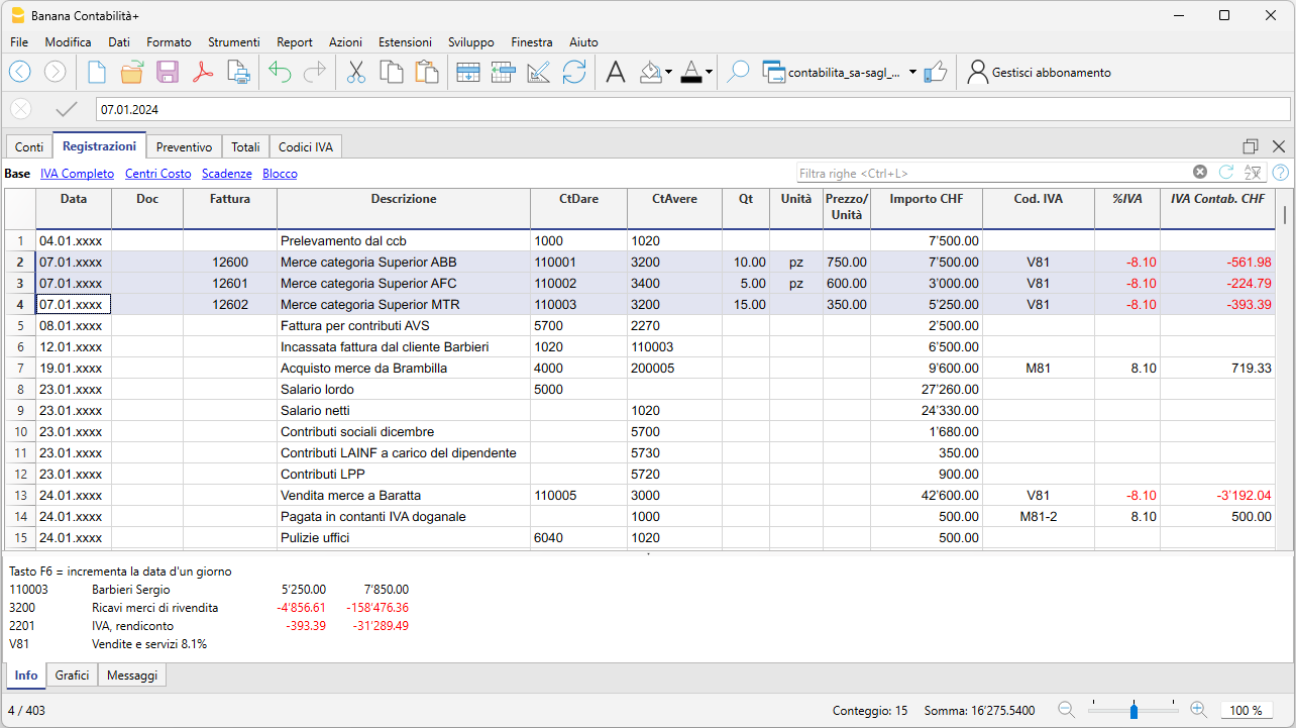This screenshot has width=1296, height=728.
Task: Export to PDF with the red PDF icon
Action: coord(203,72)
